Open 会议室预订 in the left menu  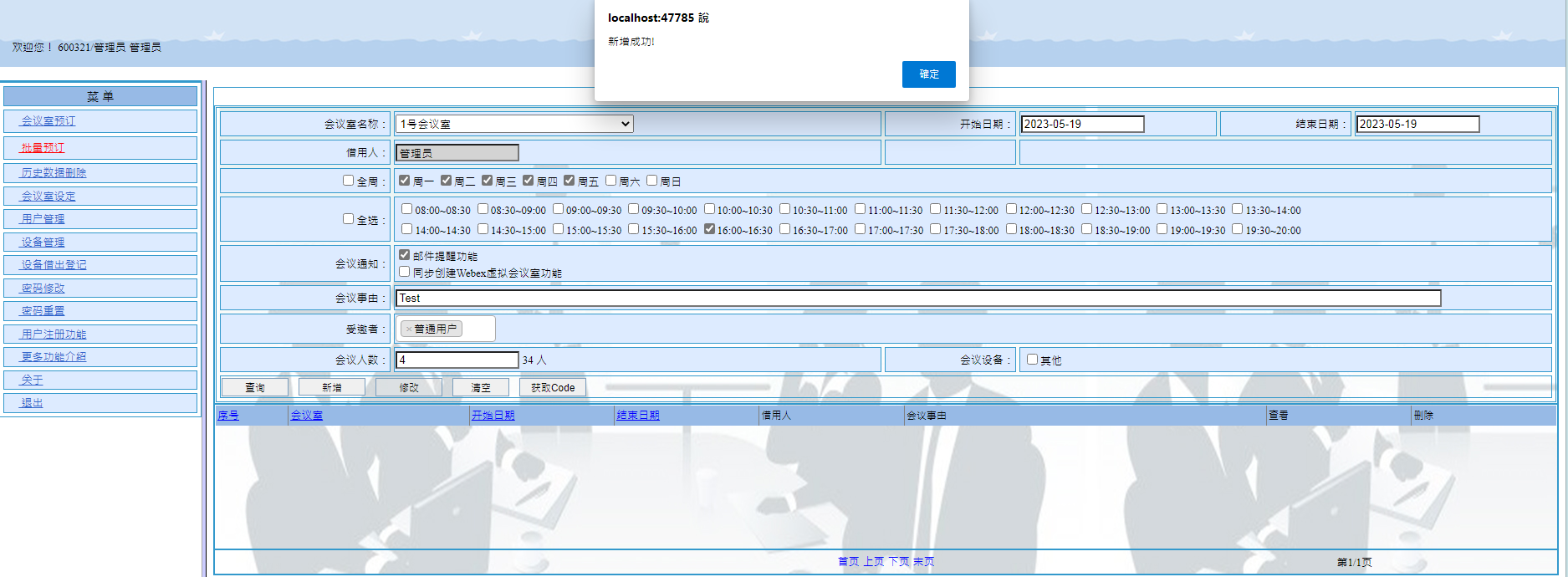[49, 121]
